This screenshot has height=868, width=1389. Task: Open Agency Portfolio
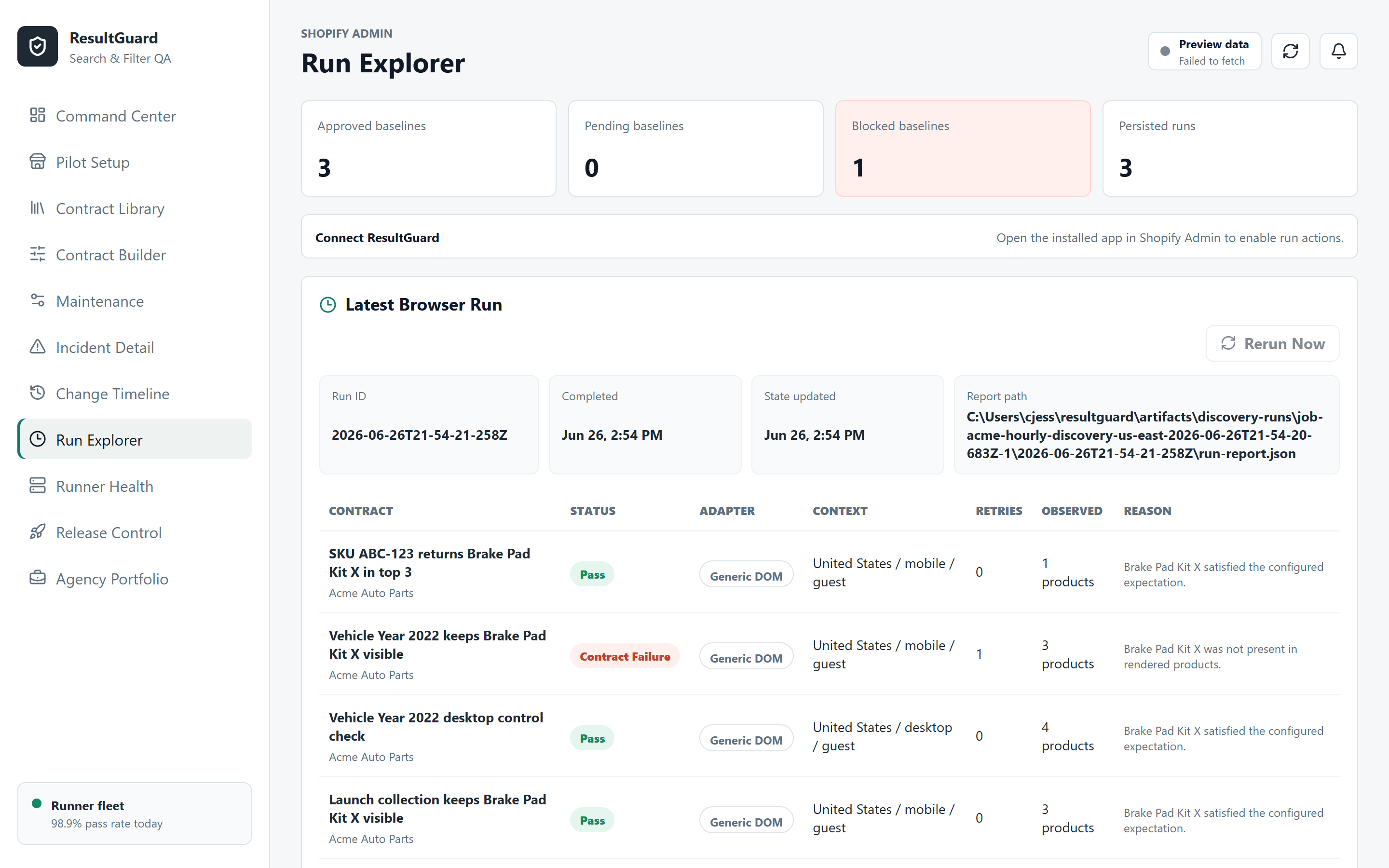point(134,579)
